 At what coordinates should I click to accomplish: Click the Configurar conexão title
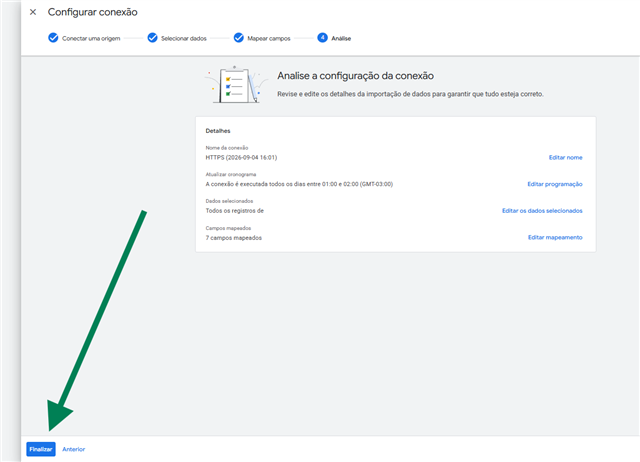(x=93, y=12)
